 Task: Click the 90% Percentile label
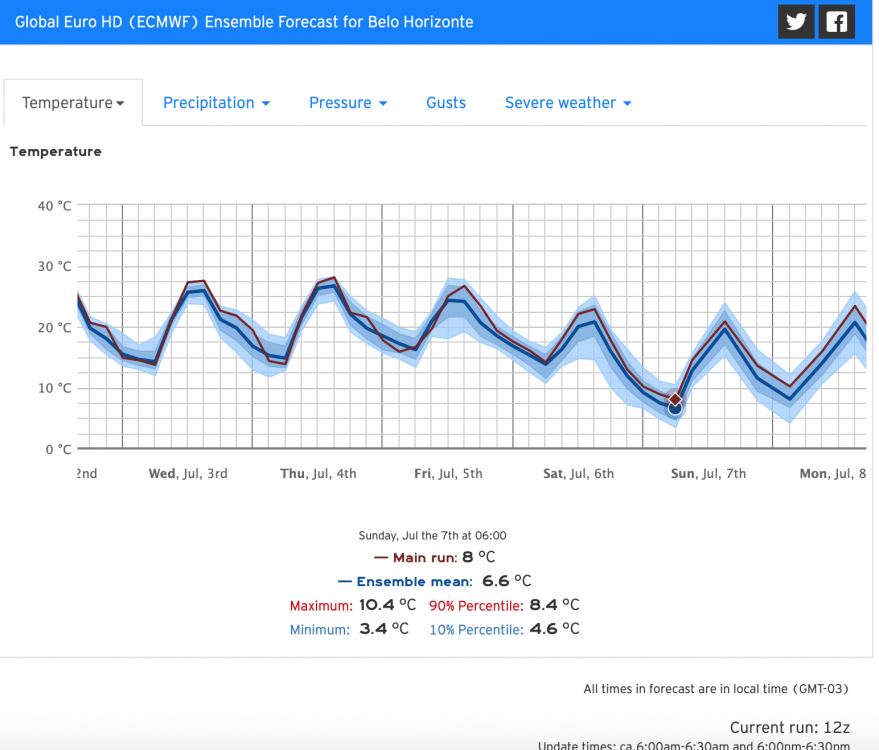pyautogui.click(x=475, y=605)
